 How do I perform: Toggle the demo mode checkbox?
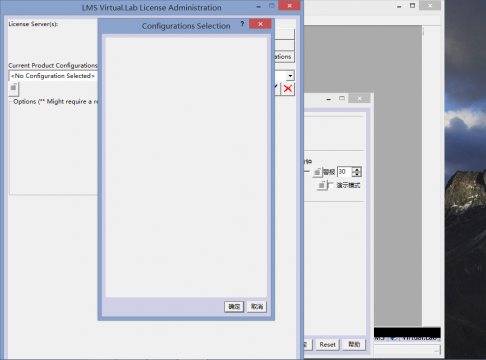[x=331, y=185]
